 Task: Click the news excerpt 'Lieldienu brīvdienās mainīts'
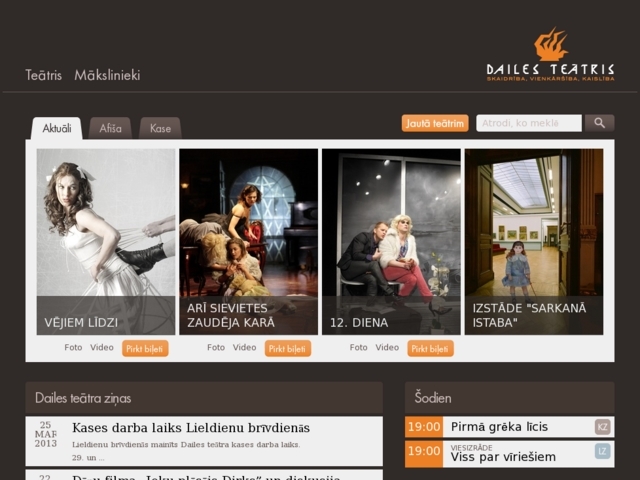(186, 445)
